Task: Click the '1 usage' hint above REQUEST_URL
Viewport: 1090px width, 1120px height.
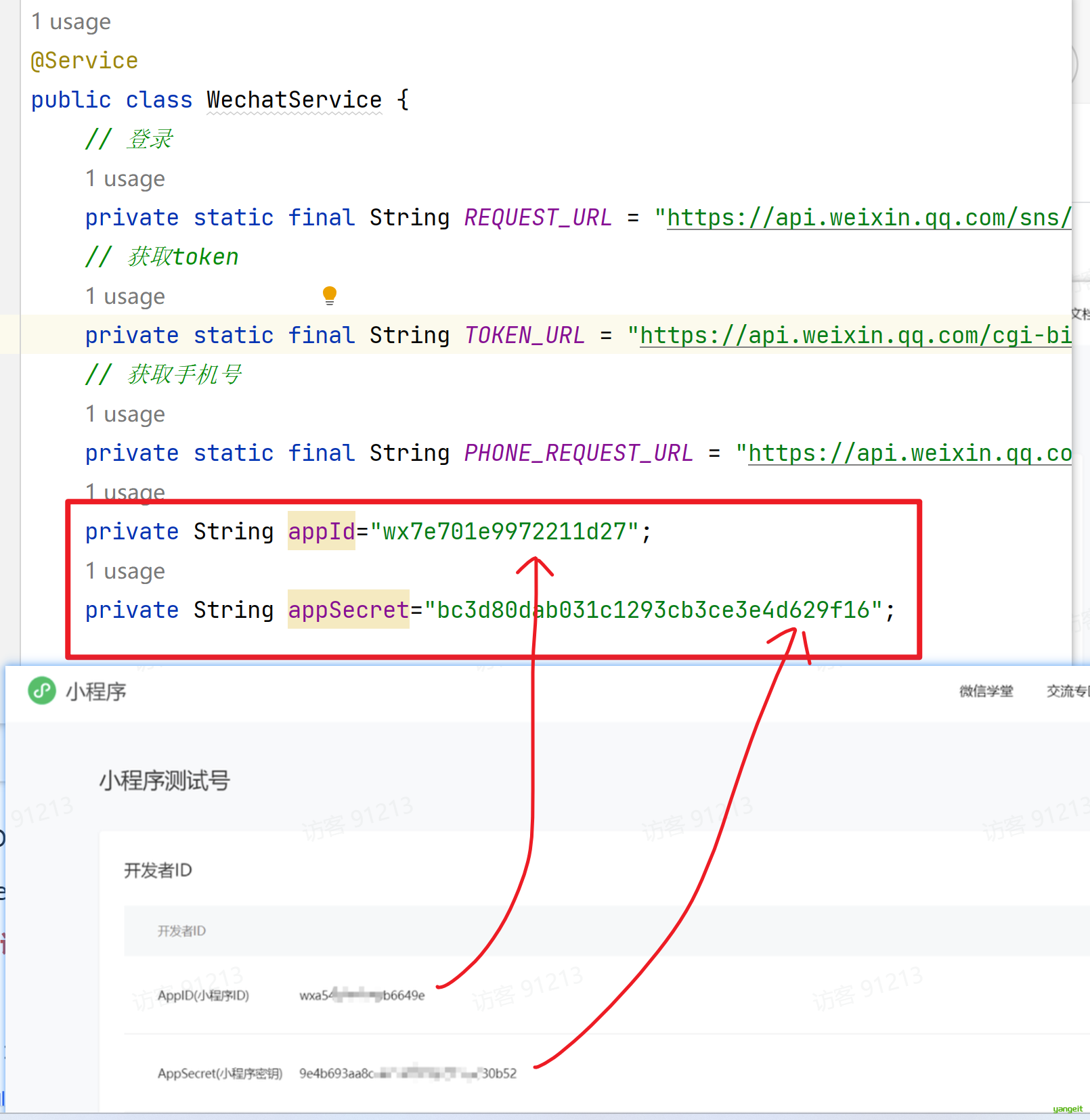Action: point(125,179)
